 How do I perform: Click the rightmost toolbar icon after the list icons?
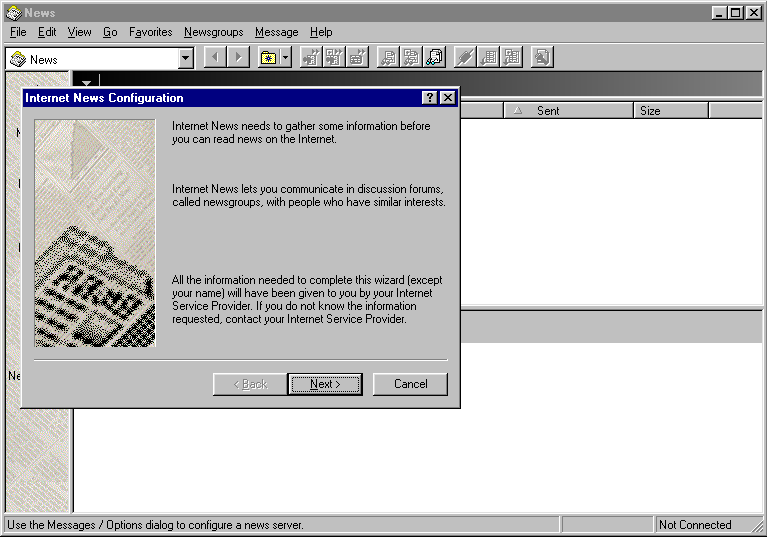coord(542,57)
